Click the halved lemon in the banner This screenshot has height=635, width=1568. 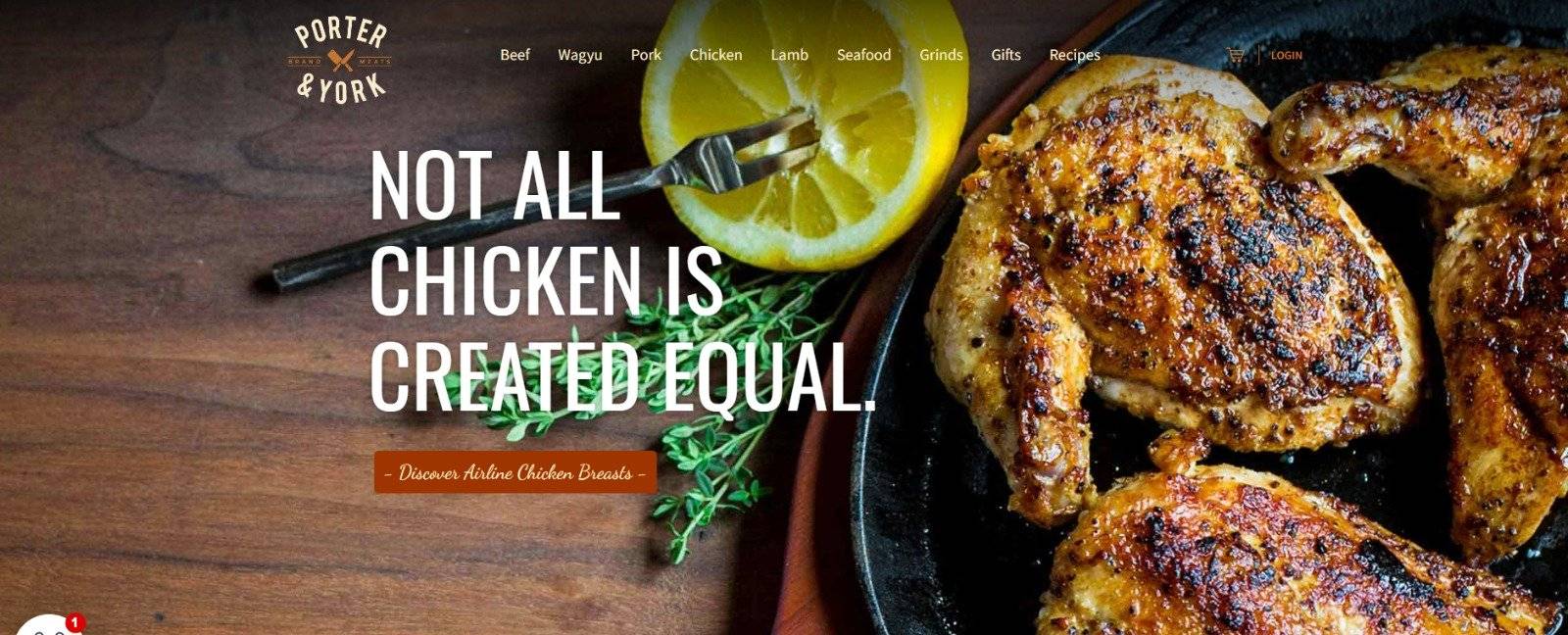[x=805, y=127]
